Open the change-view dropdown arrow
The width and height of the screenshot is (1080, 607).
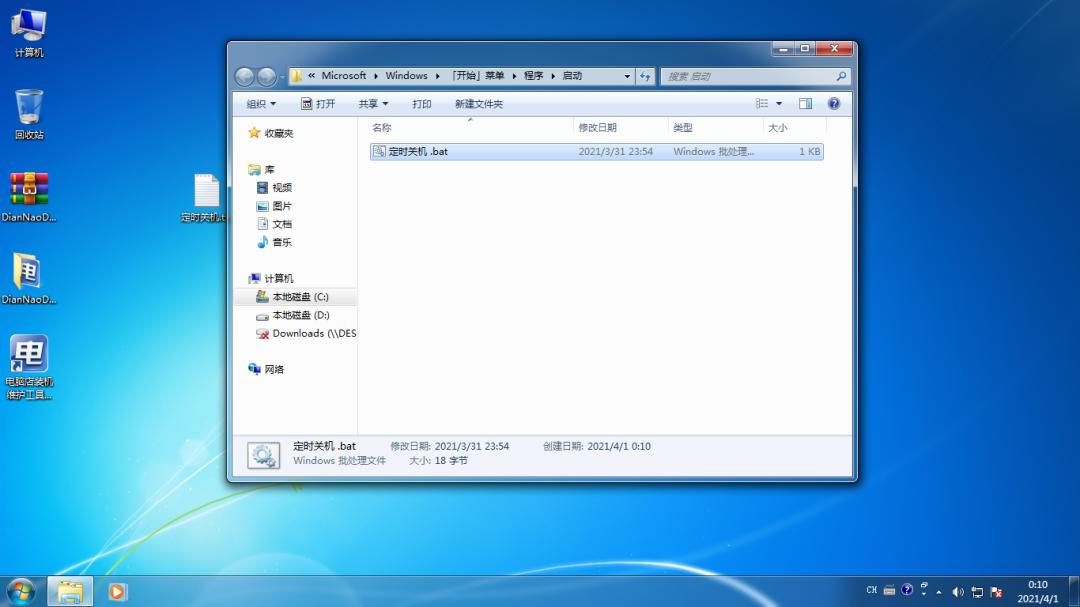pos(778,103)
